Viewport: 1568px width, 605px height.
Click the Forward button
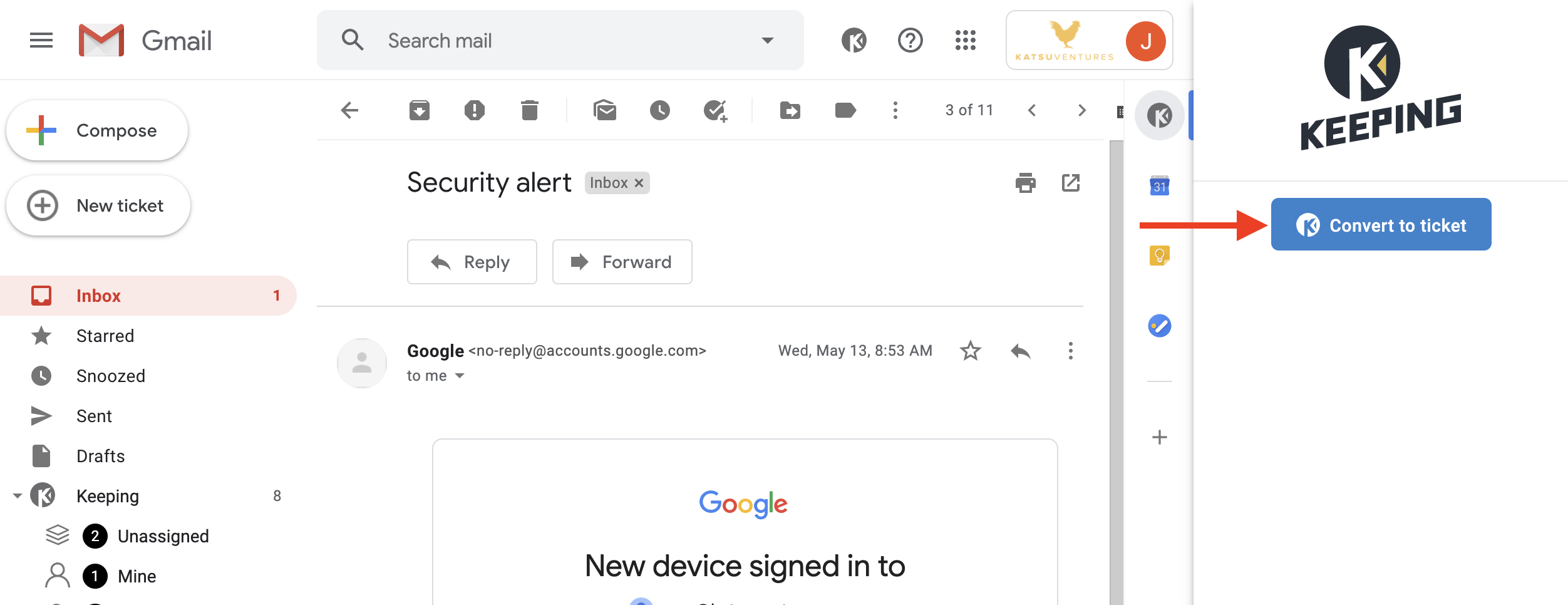(x=622, y=262)
